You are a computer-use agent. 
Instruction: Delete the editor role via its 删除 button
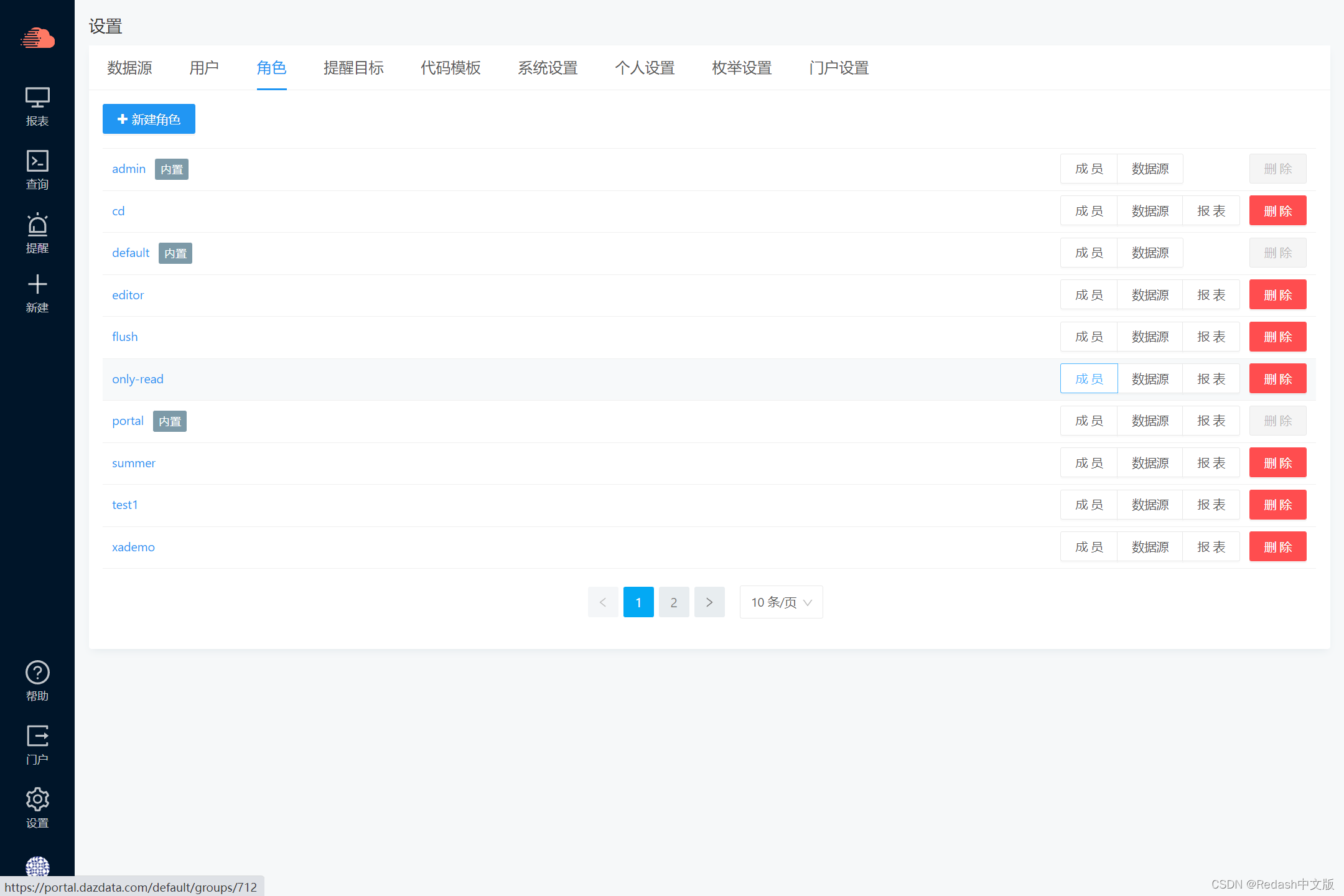[1277, 294]
